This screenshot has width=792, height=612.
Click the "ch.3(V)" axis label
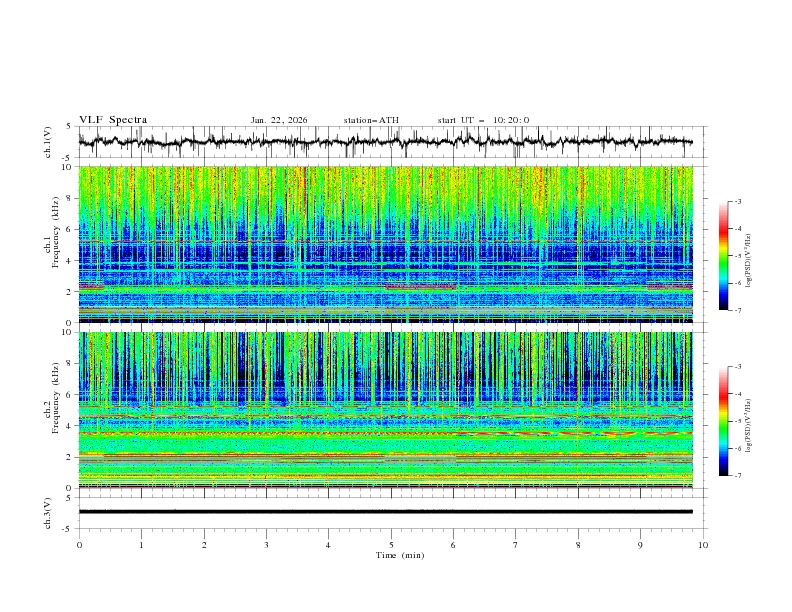click(48, 513)
